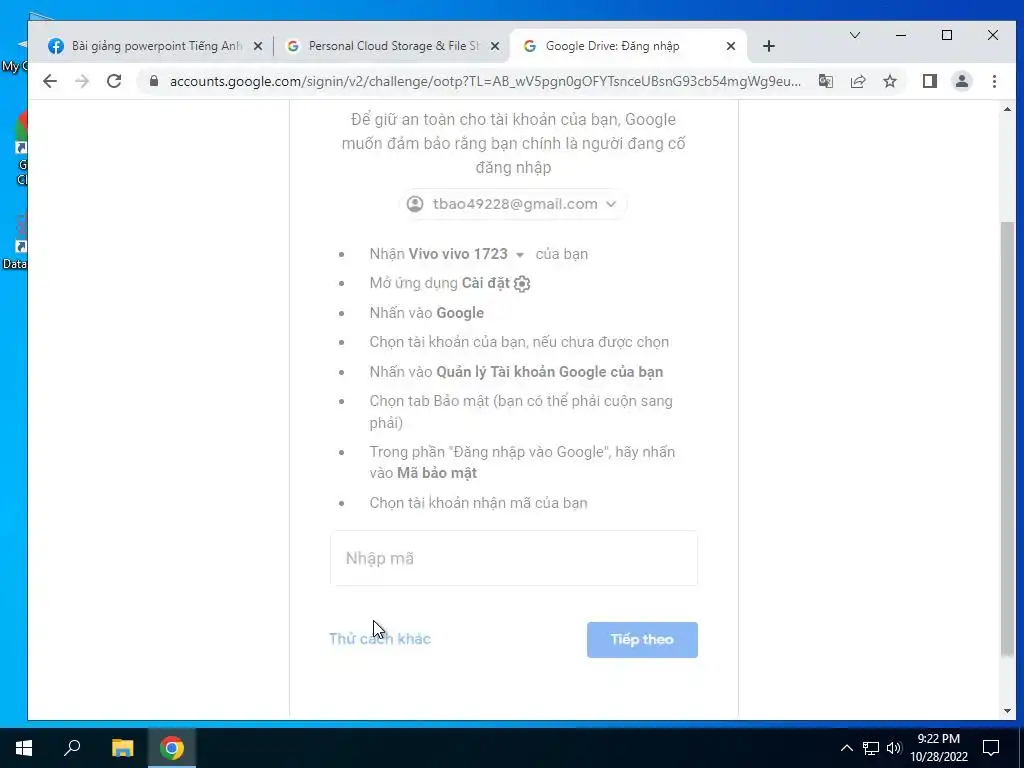The image size is (1024, 768).
Task: Close the Bài giảng powerpoint tab
Action: [258, 46]
